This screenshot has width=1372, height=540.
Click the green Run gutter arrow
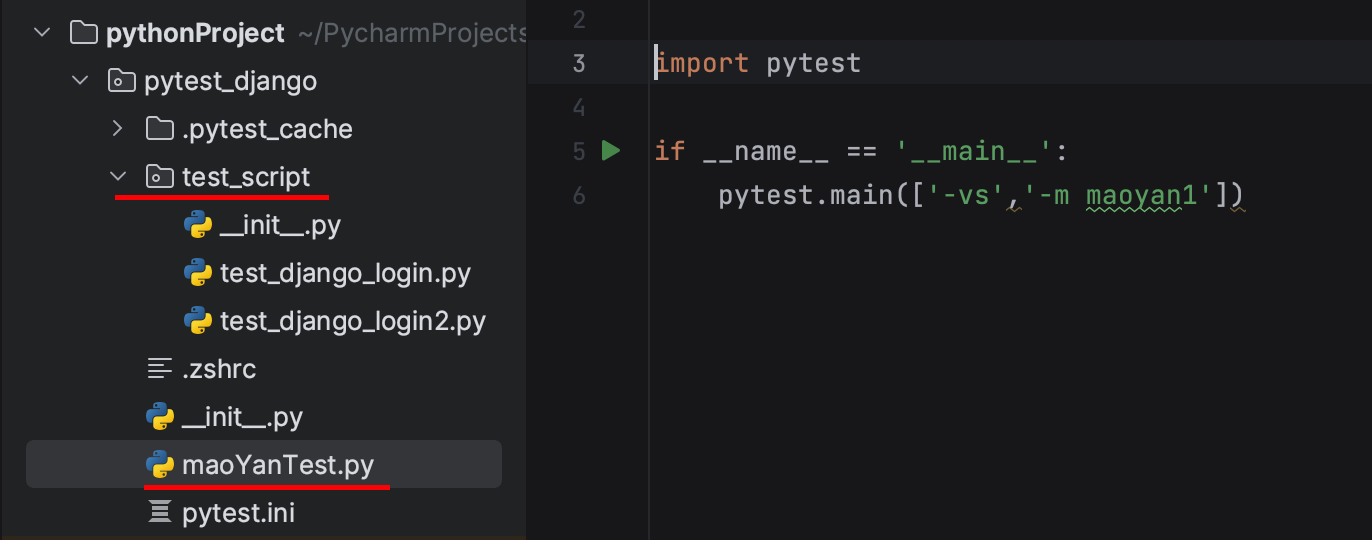[611, 151]
